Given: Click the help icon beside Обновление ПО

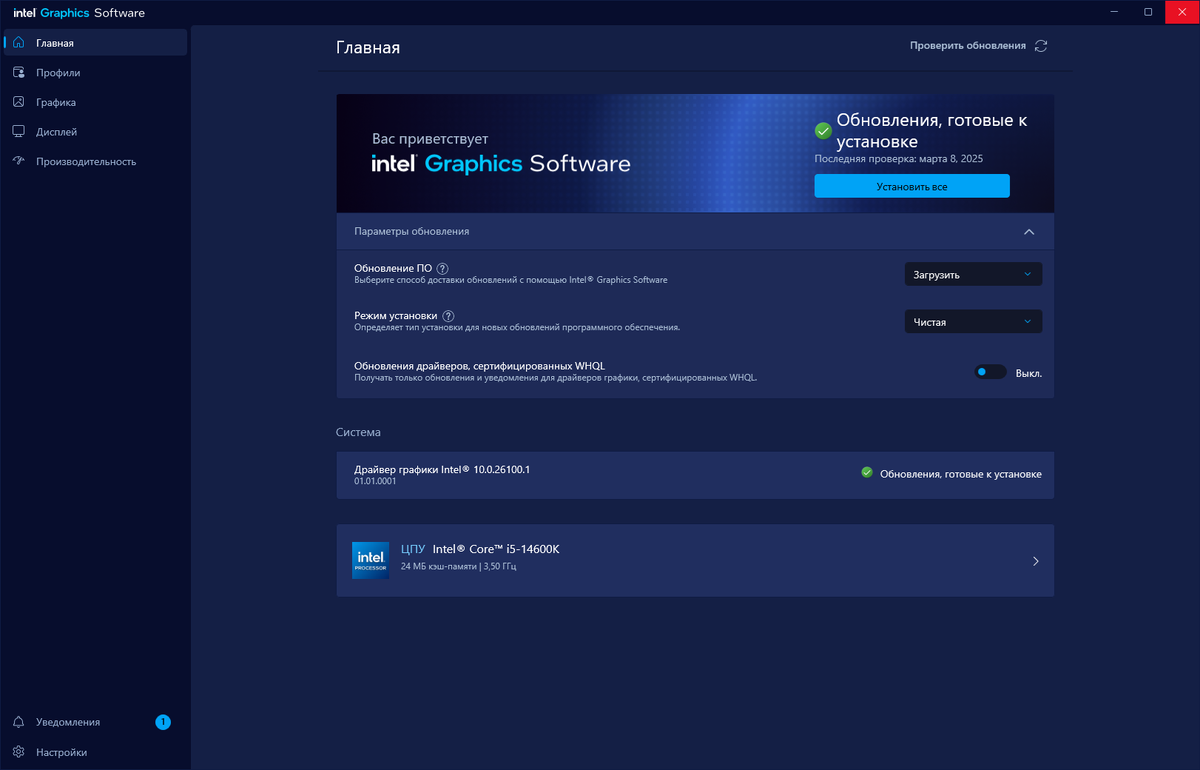Looking at the screenshot, I should click(x=442, y=268).
